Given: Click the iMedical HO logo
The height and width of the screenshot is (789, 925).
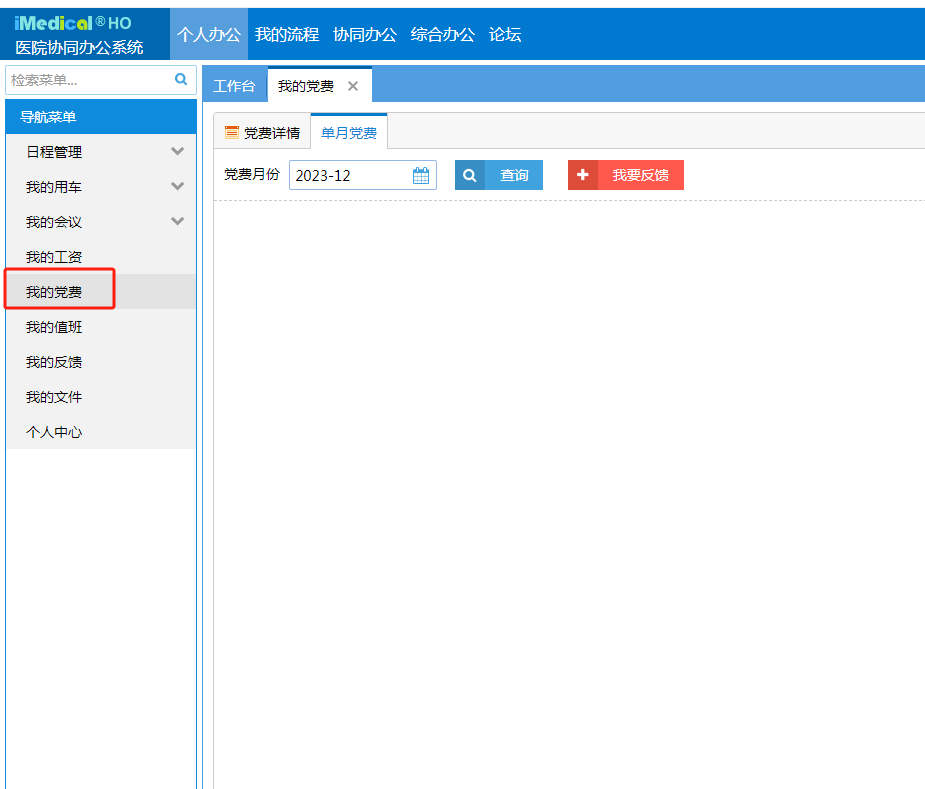Looking at the screenshot, I should tap(73, 23).
